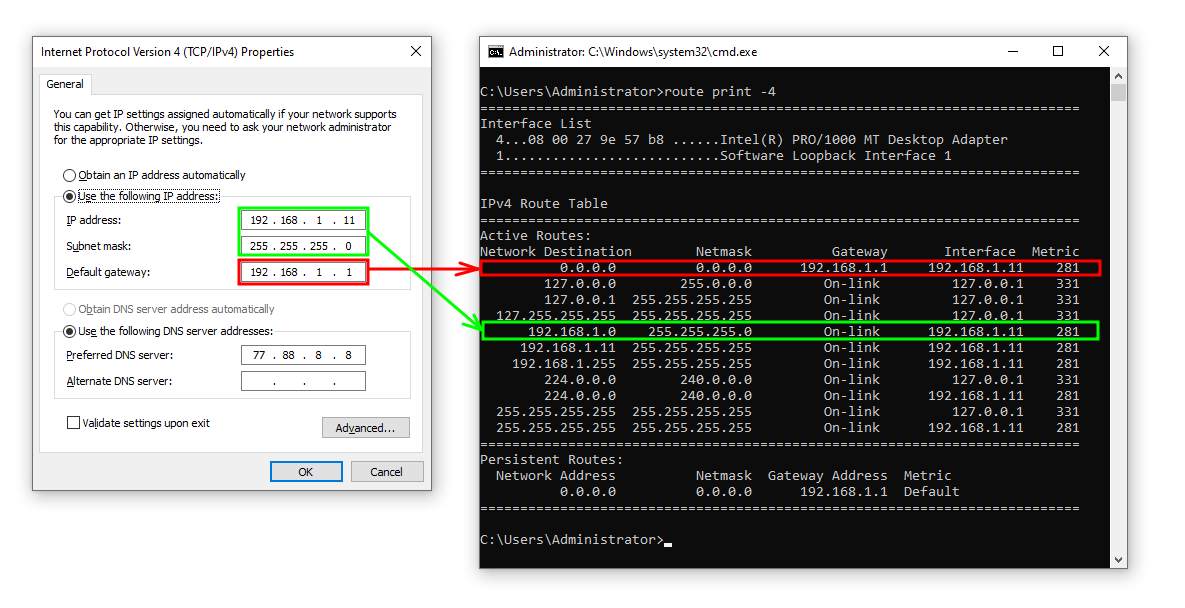Click the 'Subnet mask:' label in the dialog

tap(98, 245)
